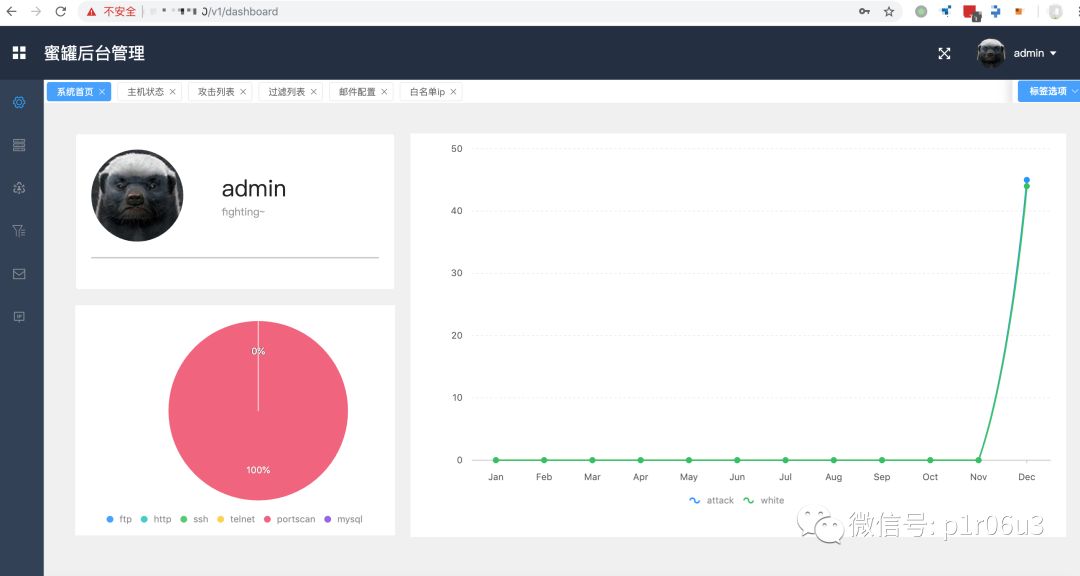Bookmark this page with star icon

tap(889, 12)
